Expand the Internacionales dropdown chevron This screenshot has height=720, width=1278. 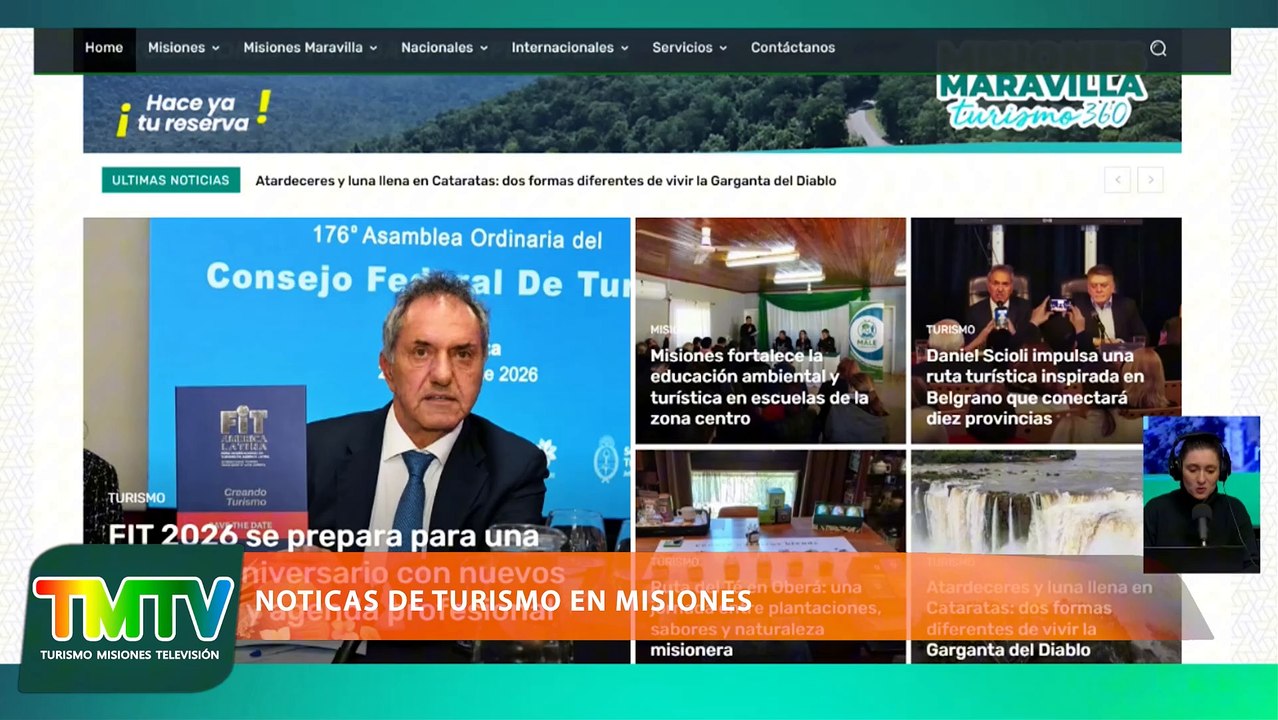625,48
